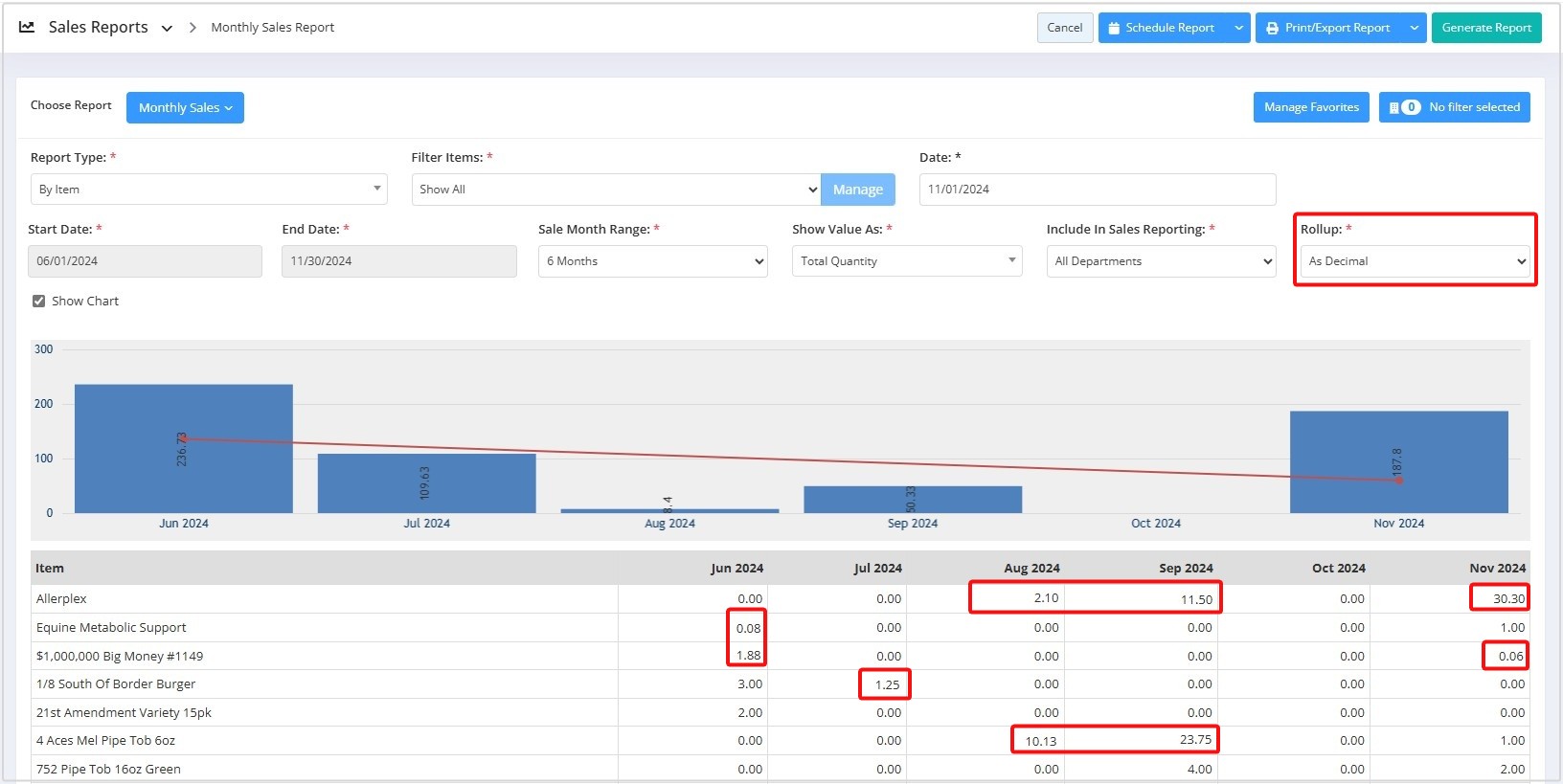Image resolution: width=1563 pixels, height=784 pixels.
Task: Click 4 Aces Mel Pipe Aug value 10.13
Action: 1041,742
